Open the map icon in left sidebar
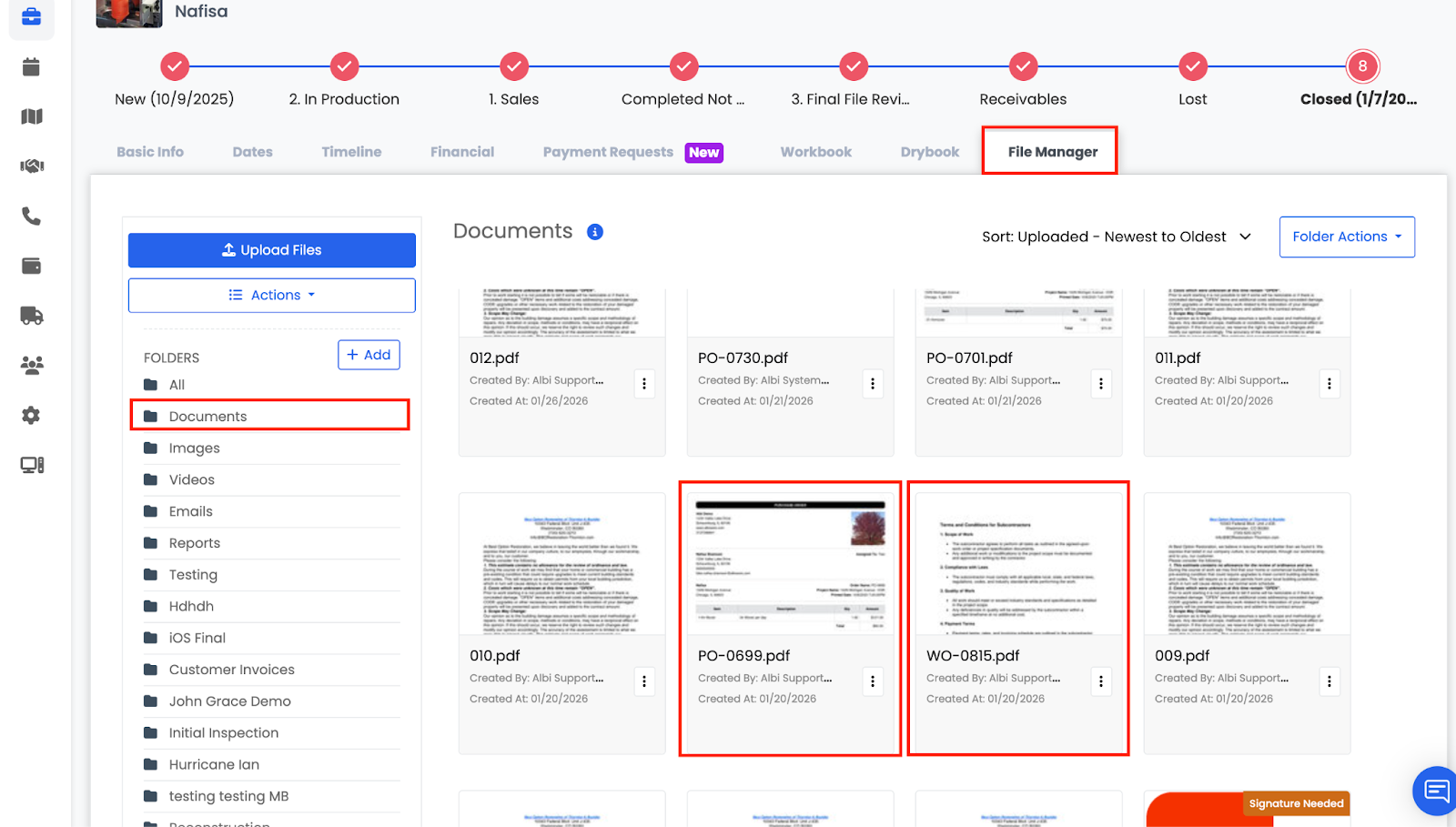This screenshot has height=827, width=1456. 32,116
